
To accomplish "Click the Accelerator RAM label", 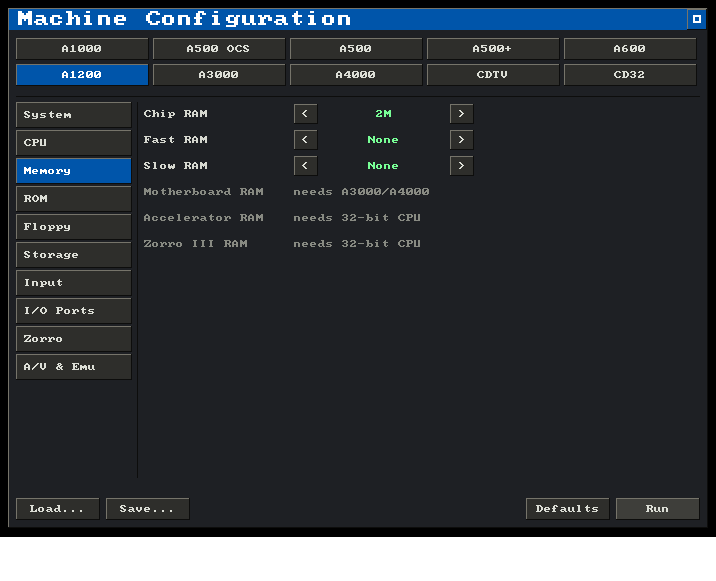I will pos(204,218).
